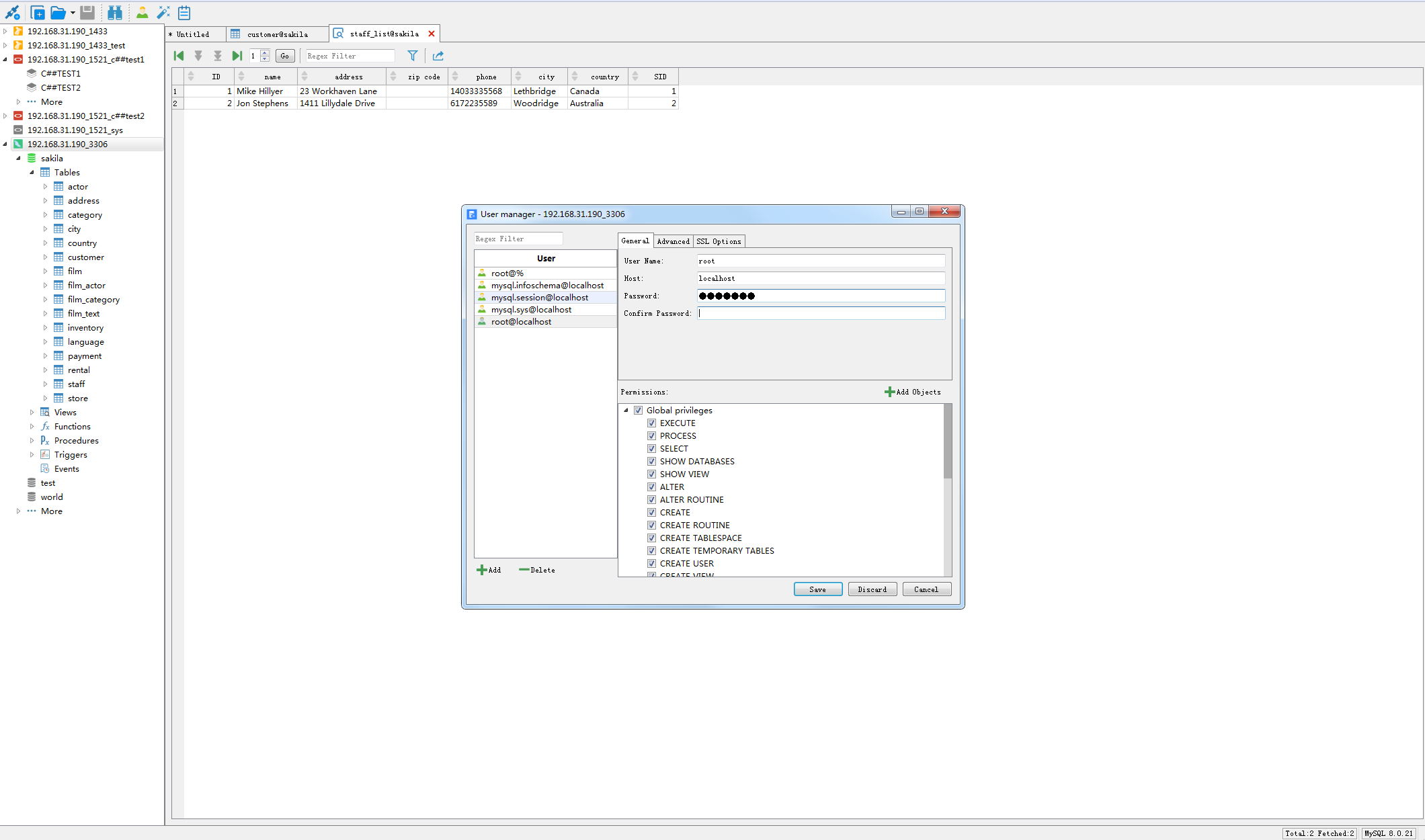Open dropdown arrow beside open folder icon
The height and width of the screenshot is (840, 1425).
click(73, 13)
